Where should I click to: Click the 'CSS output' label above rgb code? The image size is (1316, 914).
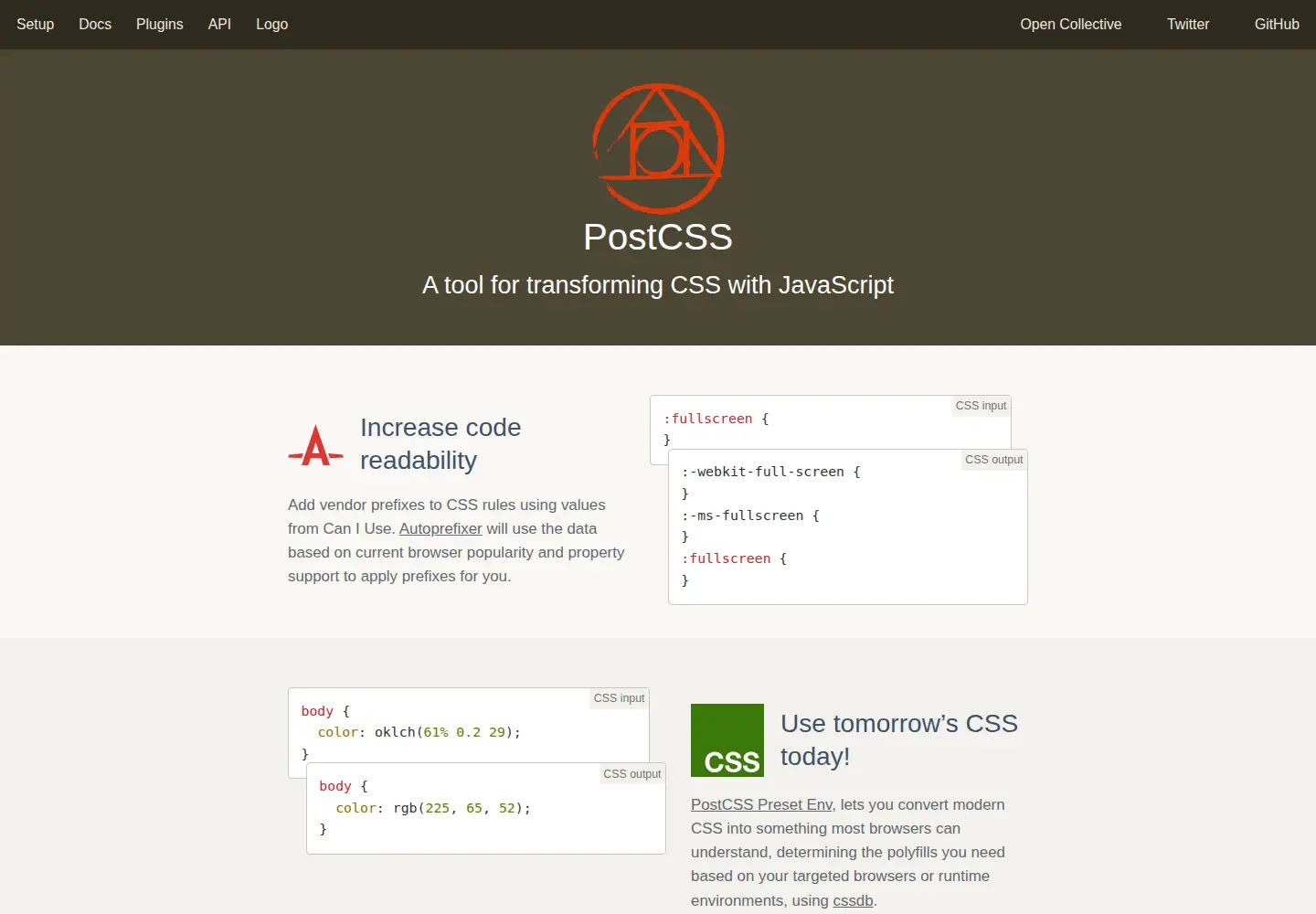631,774
